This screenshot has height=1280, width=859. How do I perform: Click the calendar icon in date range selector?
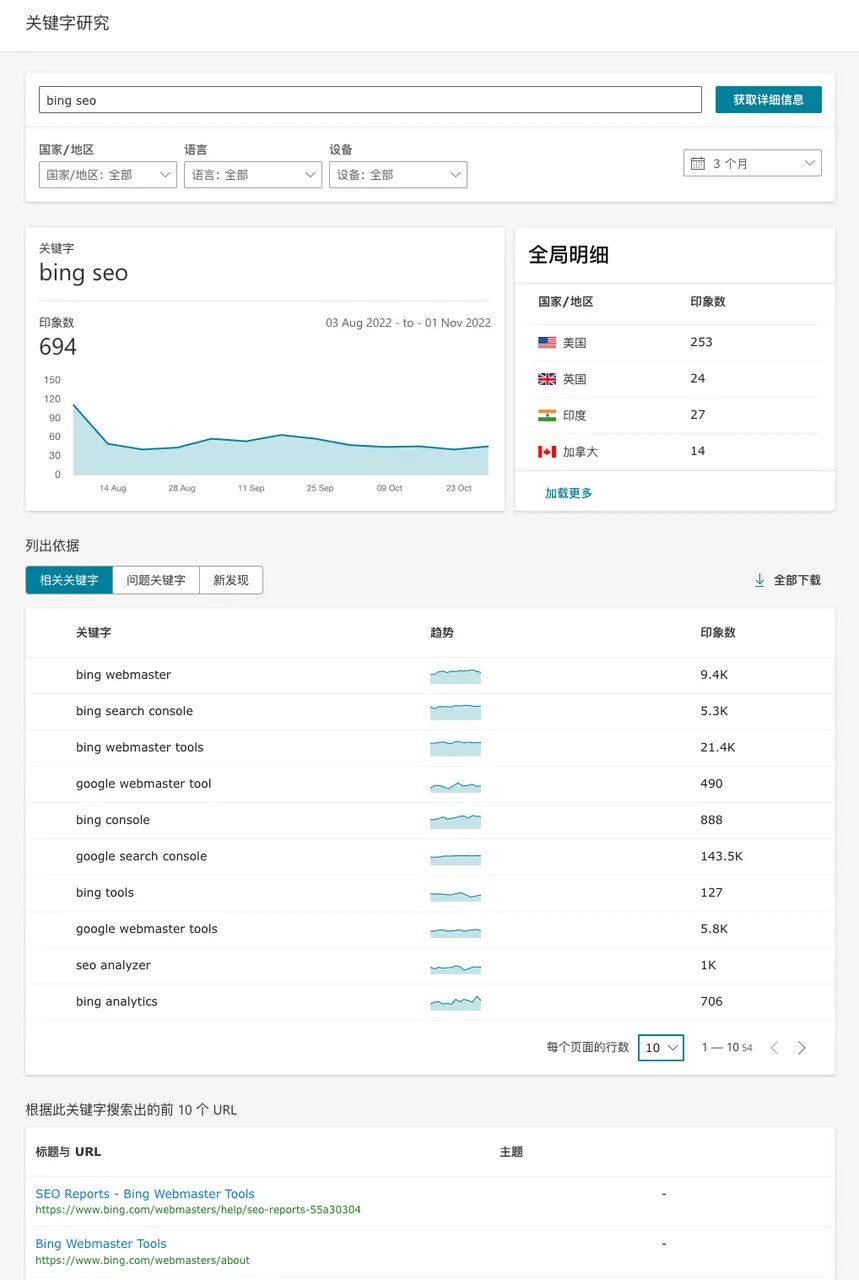click(x=698, y=163)
